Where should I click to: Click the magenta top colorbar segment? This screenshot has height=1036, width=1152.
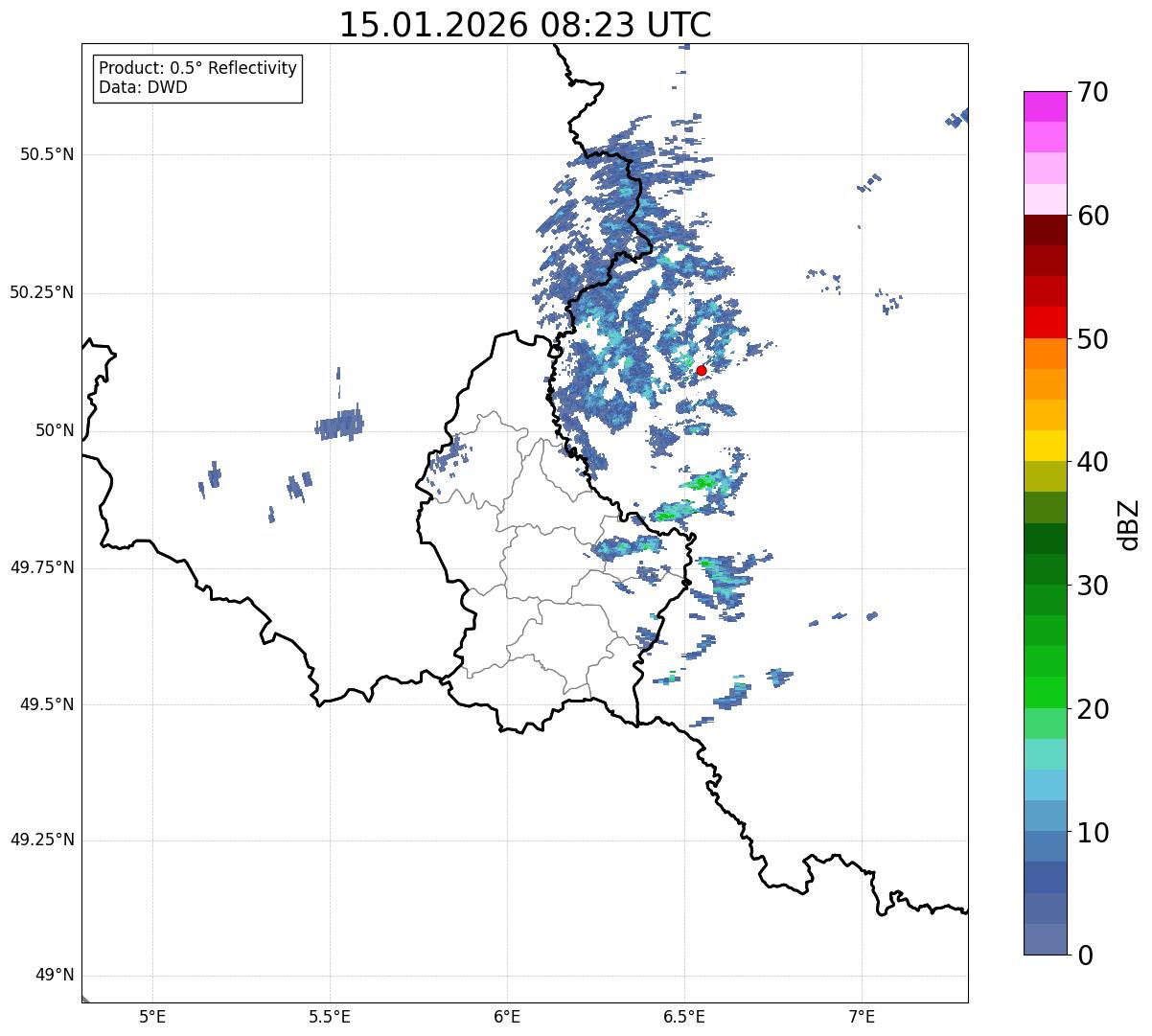tap(1045, 106)
